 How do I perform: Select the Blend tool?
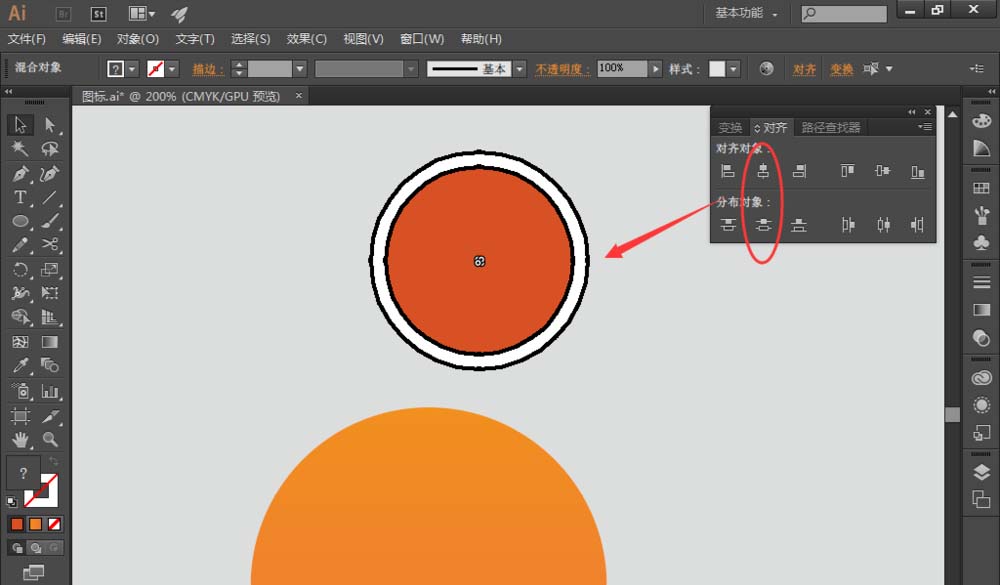(x=50, y=366)
